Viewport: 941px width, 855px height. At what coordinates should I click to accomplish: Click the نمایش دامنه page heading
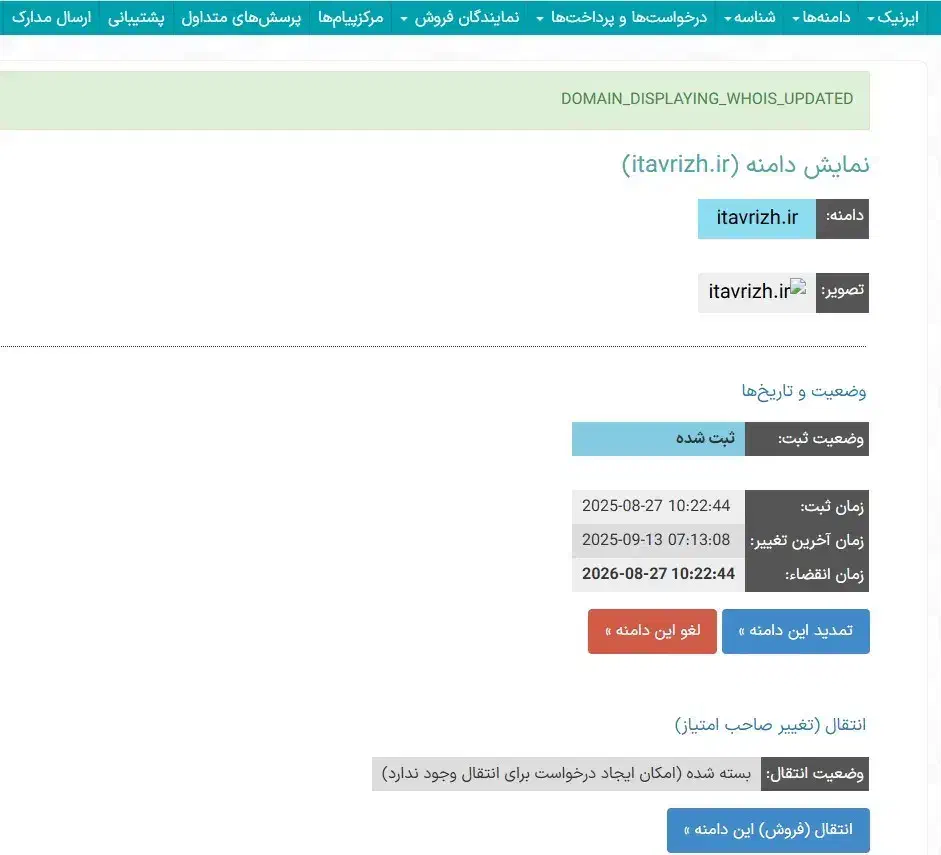click(745, 165)
